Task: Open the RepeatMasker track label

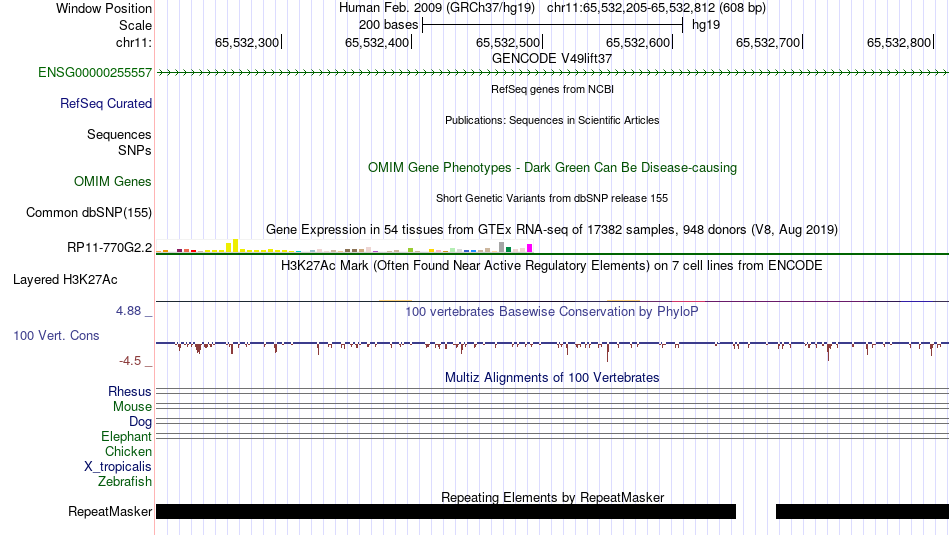Action: pos(110,512)
